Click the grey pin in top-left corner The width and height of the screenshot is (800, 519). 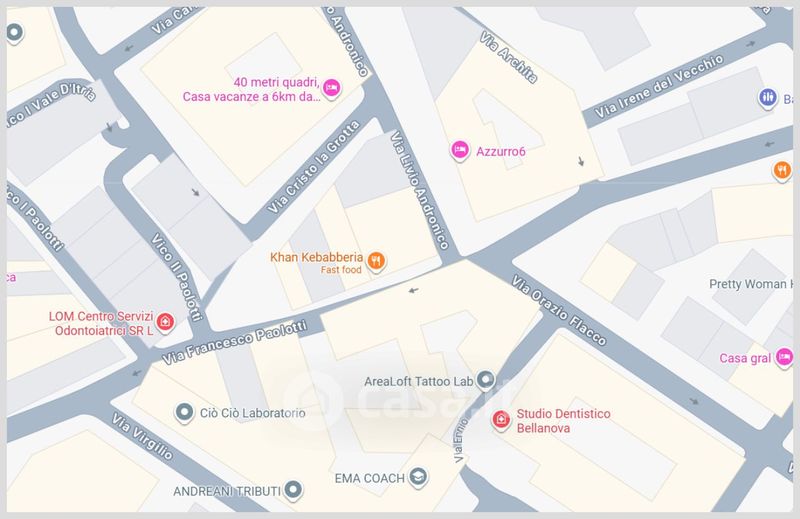coord(14,33)
